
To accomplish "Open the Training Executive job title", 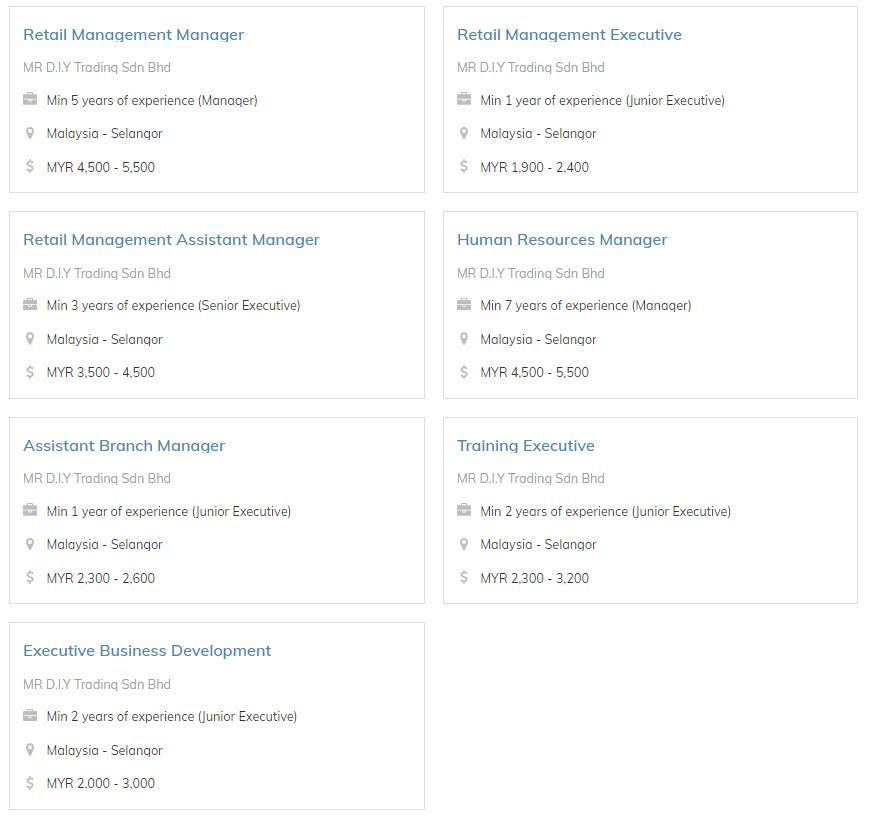I will pos(525,446).
